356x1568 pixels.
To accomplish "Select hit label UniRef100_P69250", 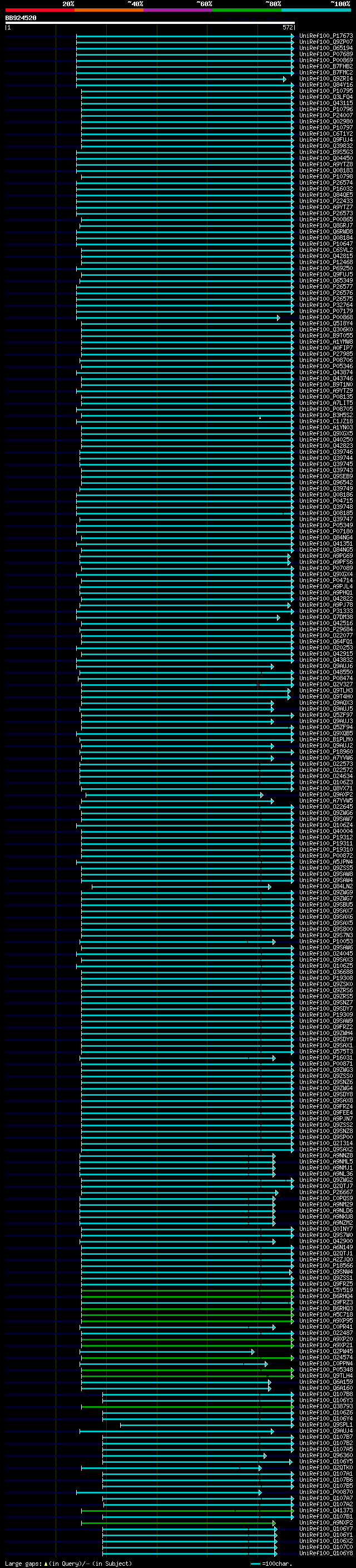I will (326, 268).
